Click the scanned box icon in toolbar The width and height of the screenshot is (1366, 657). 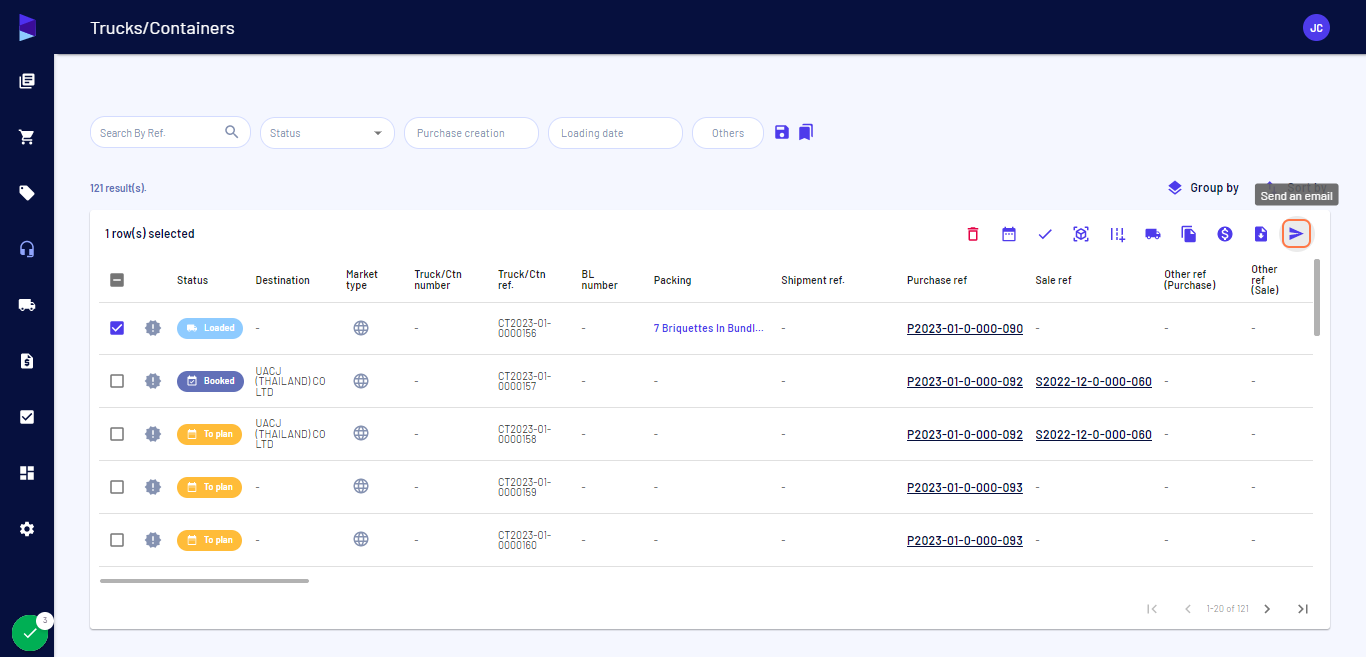coord(1081,234)
